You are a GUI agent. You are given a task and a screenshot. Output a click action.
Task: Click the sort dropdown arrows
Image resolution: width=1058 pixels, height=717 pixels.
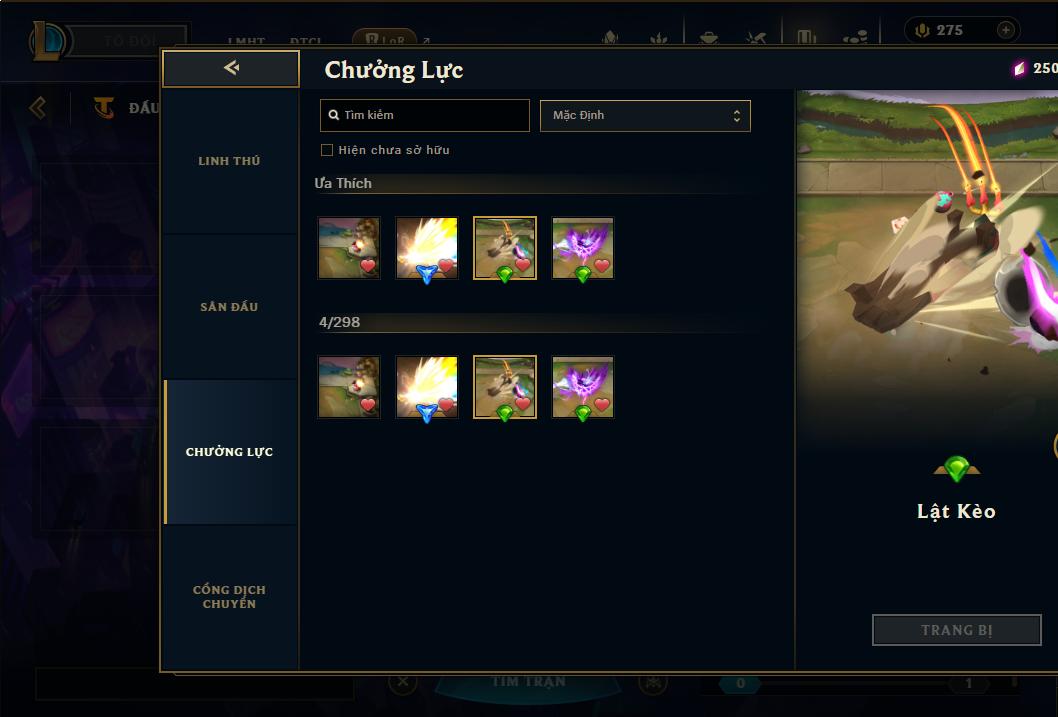point(737,115)
